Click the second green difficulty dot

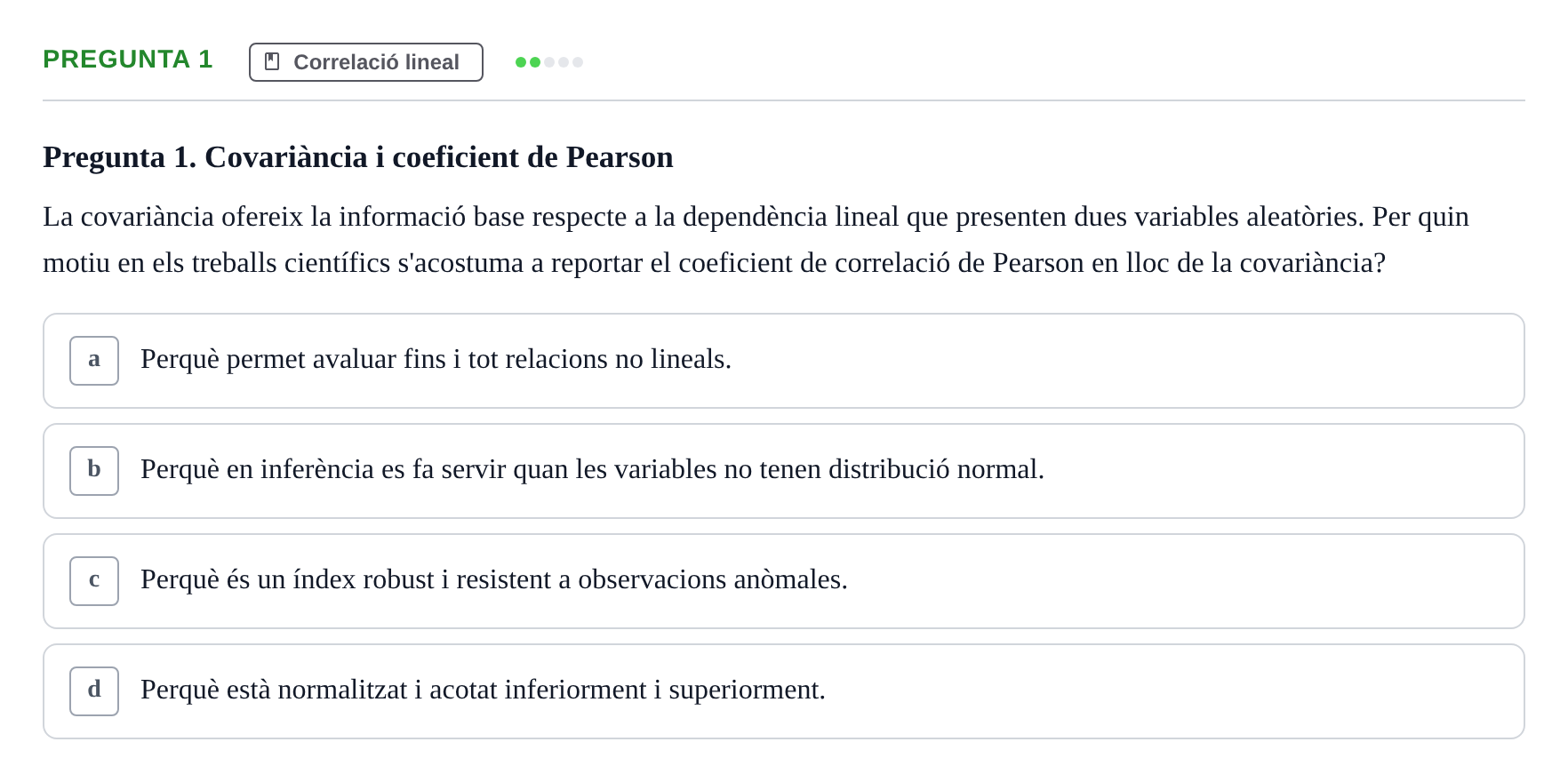(535, 62)
